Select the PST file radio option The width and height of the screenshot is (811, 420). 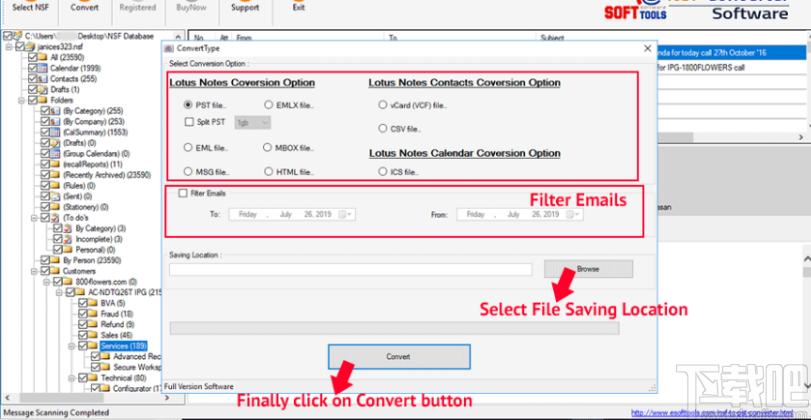[188, 104]
